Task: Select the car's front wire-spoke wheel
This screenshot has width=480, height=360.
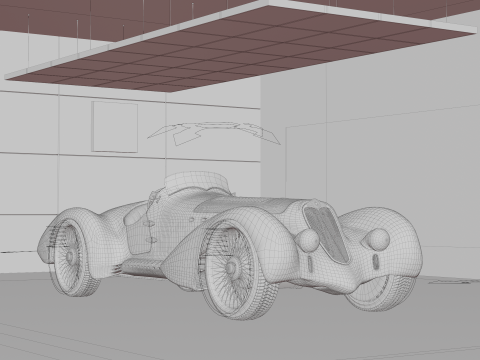Action: tap(238, 269)
